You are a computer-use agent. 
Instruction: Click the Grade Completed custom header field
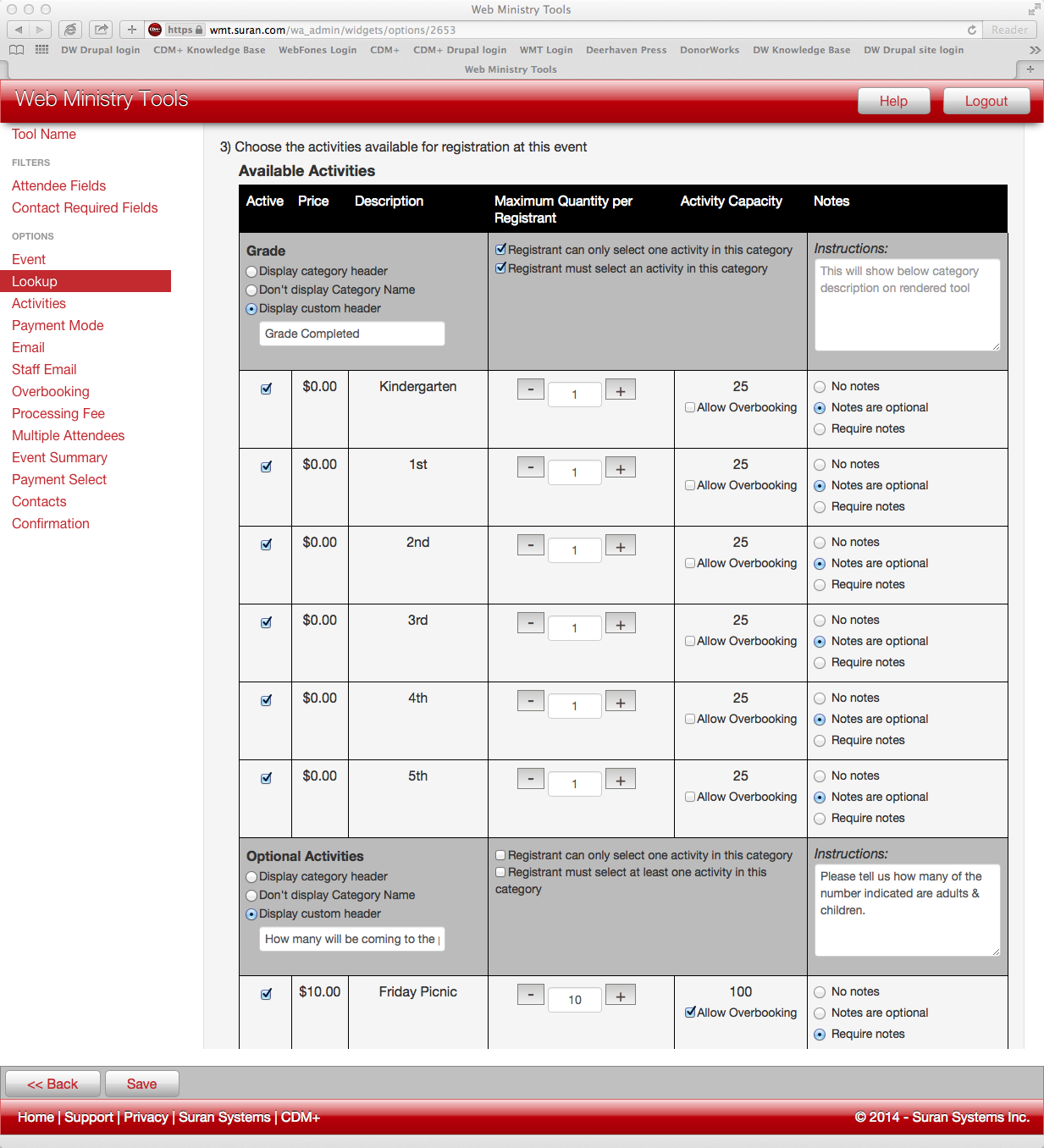point(351,334)
